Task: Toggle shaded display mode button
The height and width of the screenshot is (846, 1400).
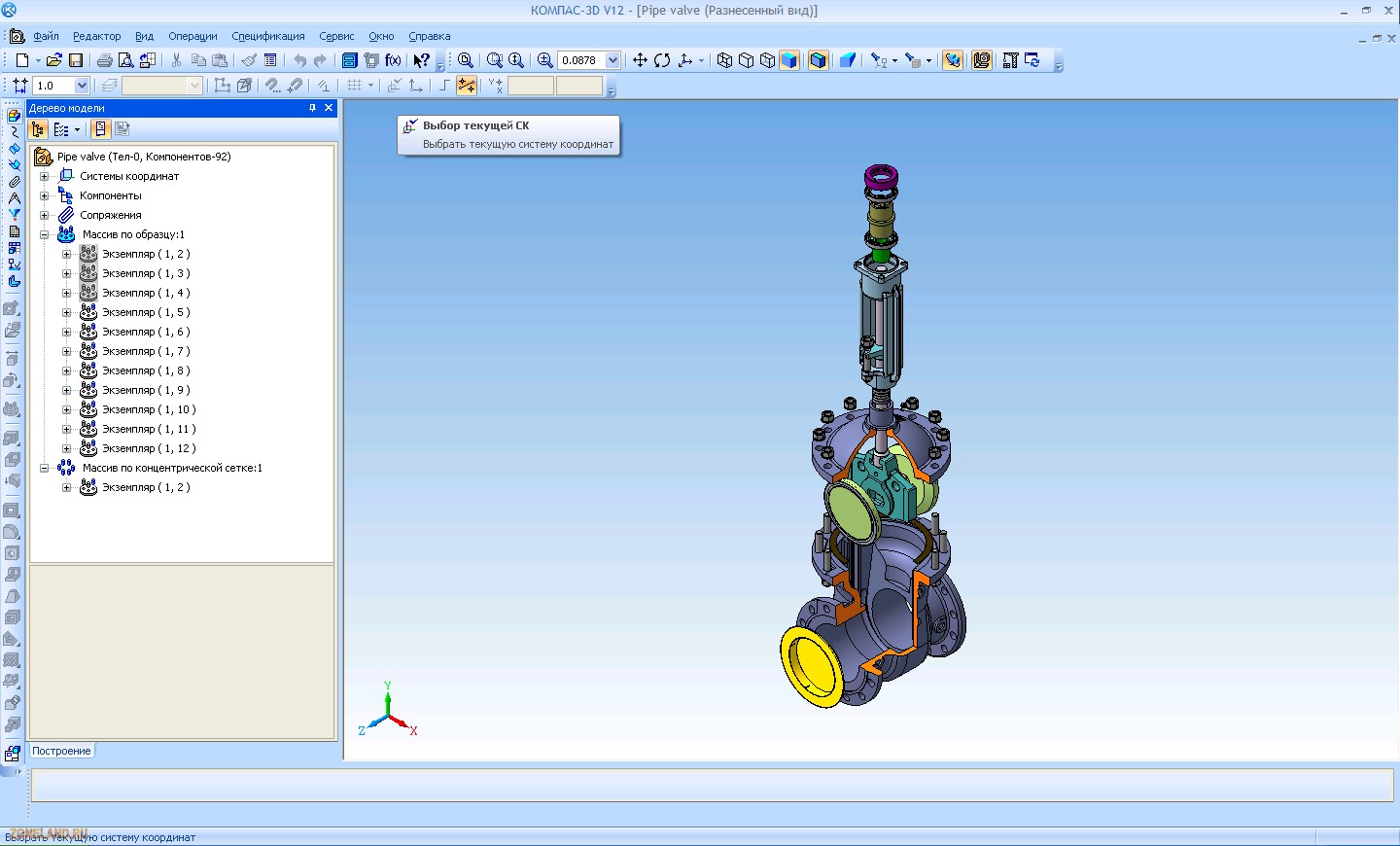Action: tap(788, 60)
